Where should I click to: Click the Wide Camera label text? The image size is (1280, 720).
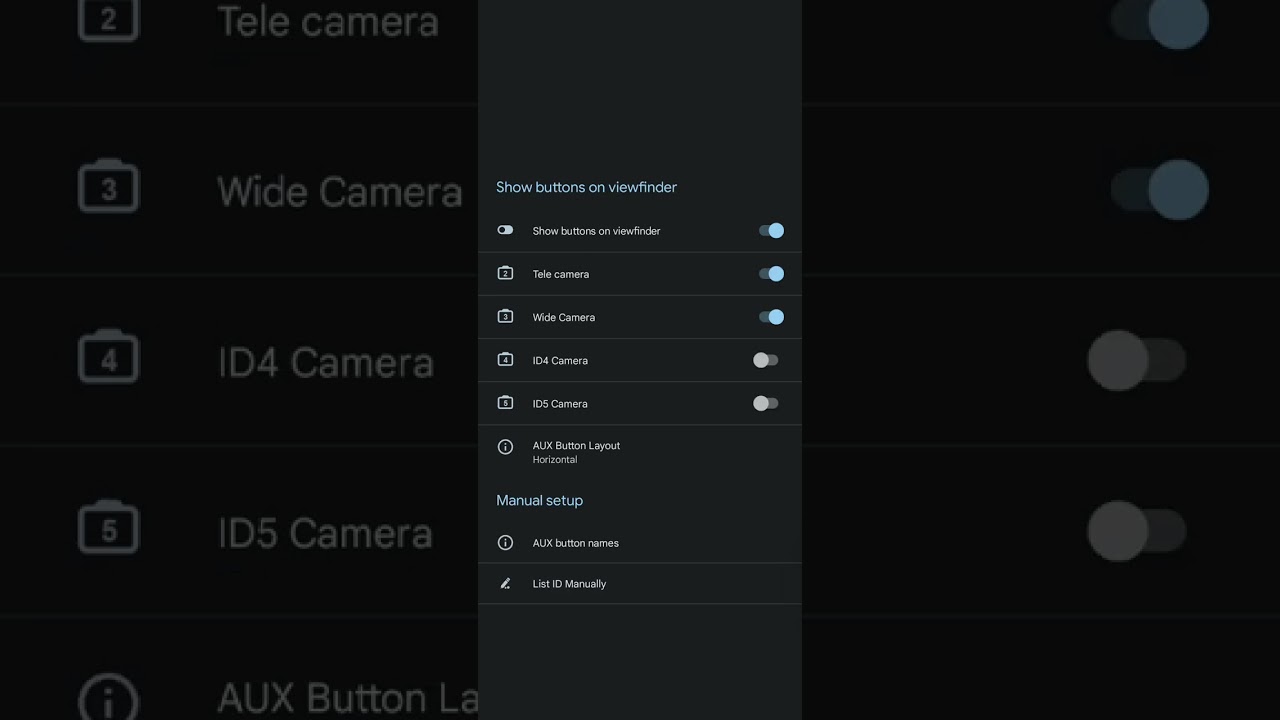tap(564, 317)
